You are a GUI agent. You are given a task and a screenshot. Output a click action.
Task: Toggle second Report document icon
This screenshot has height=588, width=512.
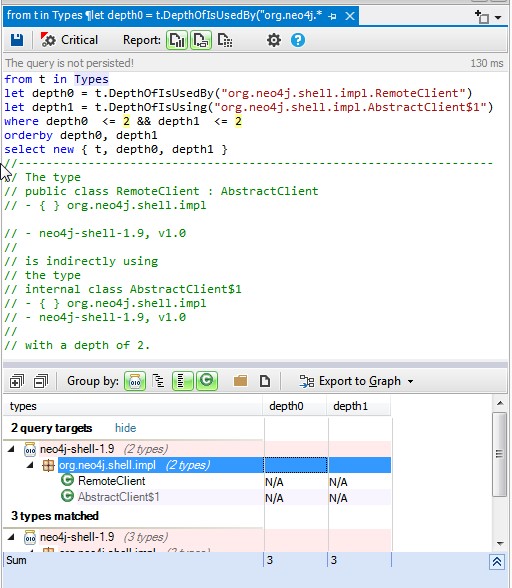click(201, 40)
